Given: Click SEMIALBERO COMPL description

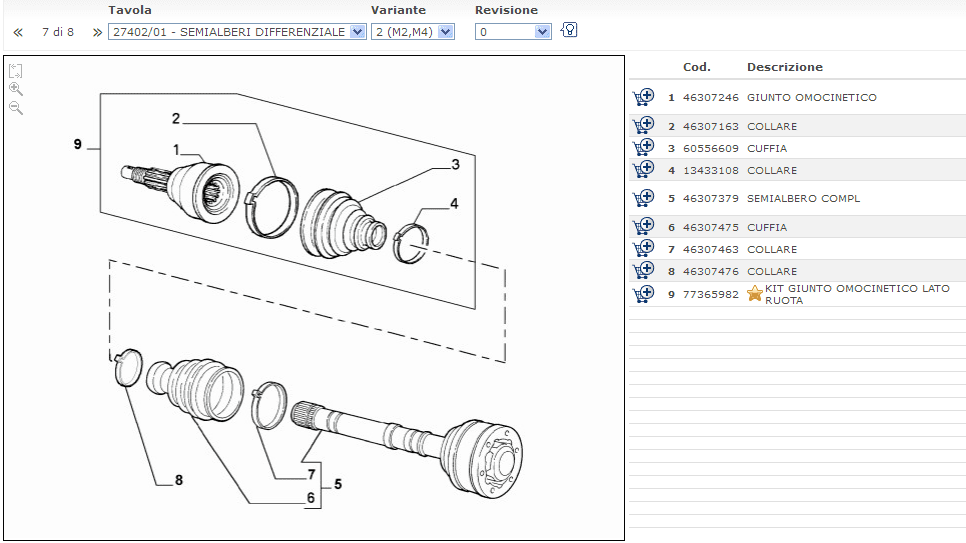Looking at the screenshot, I should [803, 198].
